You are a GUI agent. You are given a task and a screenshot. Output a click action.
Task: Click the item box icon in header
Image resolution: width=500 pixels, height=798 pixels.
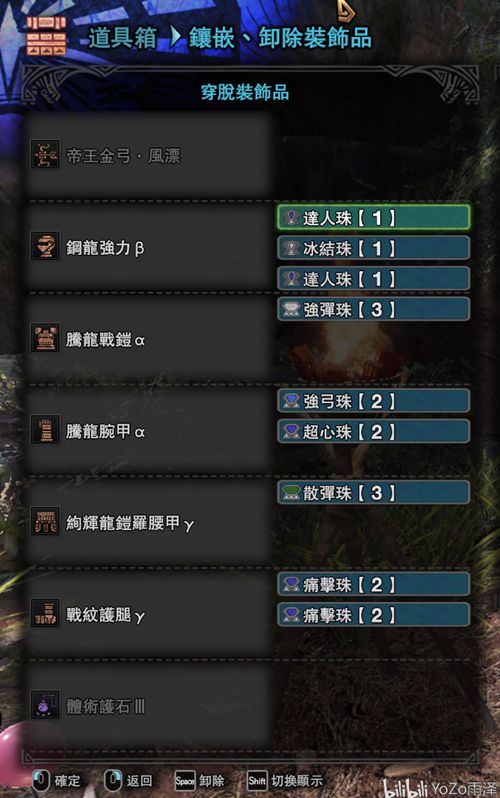coord(46,36)
